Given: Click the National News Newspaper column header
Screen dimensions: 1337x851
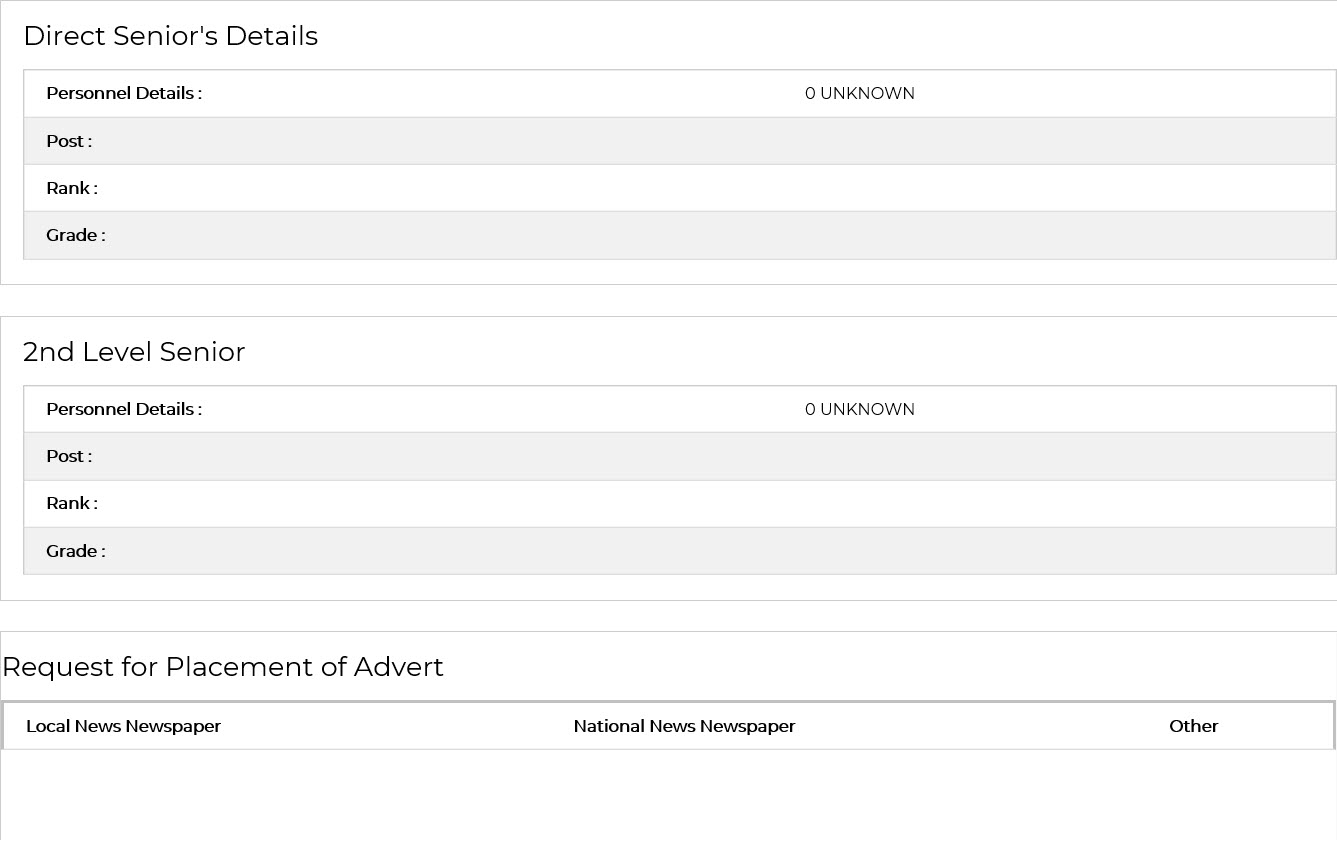Looking at the screenshot, I should [x=684, y=726].
